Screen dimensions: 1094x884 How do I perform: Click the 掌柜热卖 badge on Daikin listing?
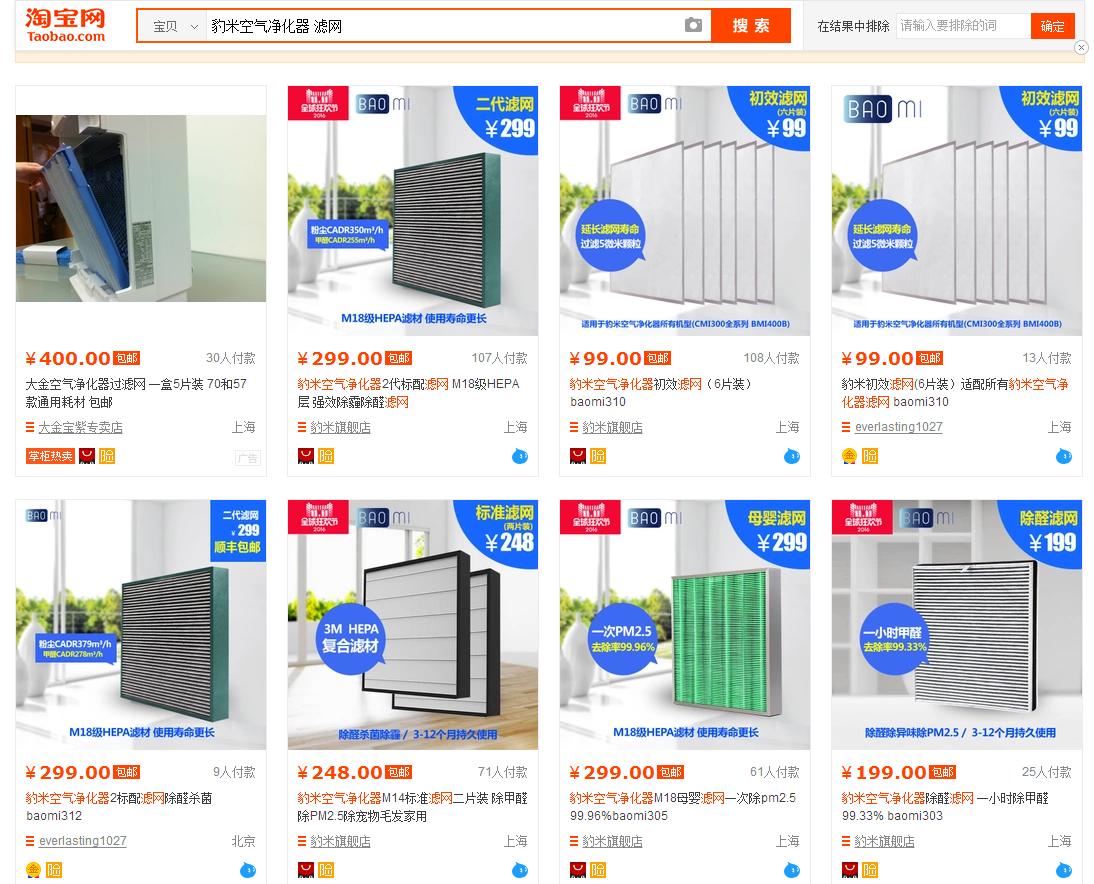50,456
